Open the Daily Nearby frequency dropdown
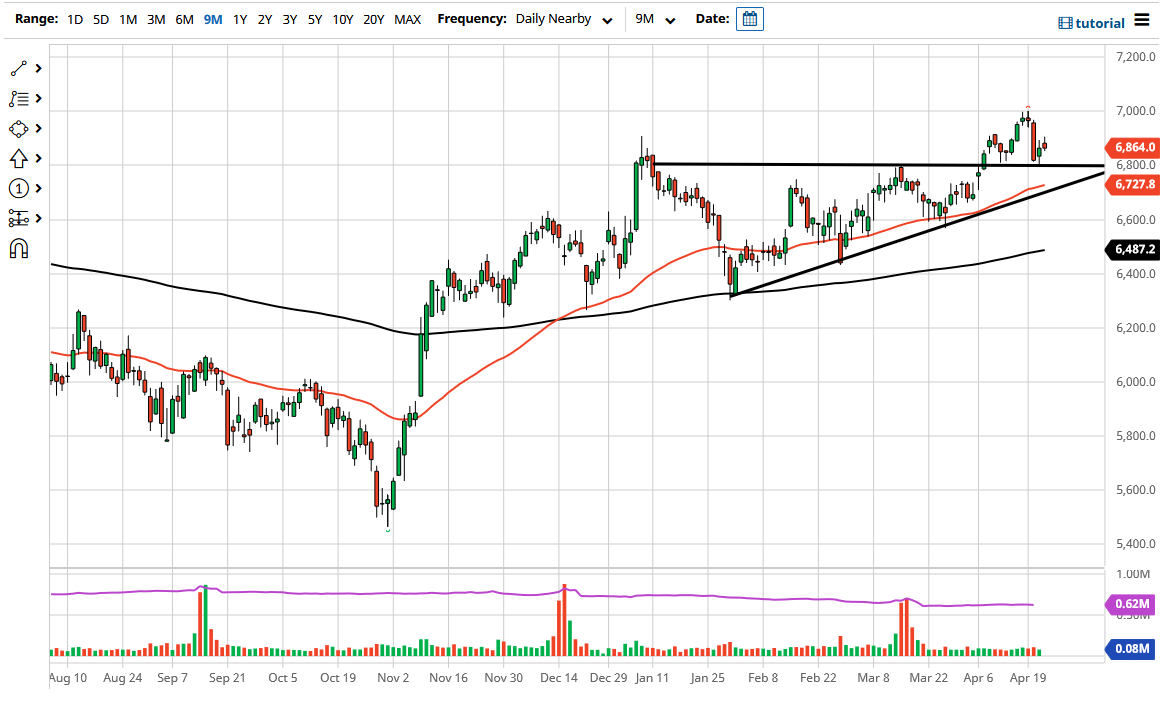The height and width of the screenshot is (702, 1163). 565,19
